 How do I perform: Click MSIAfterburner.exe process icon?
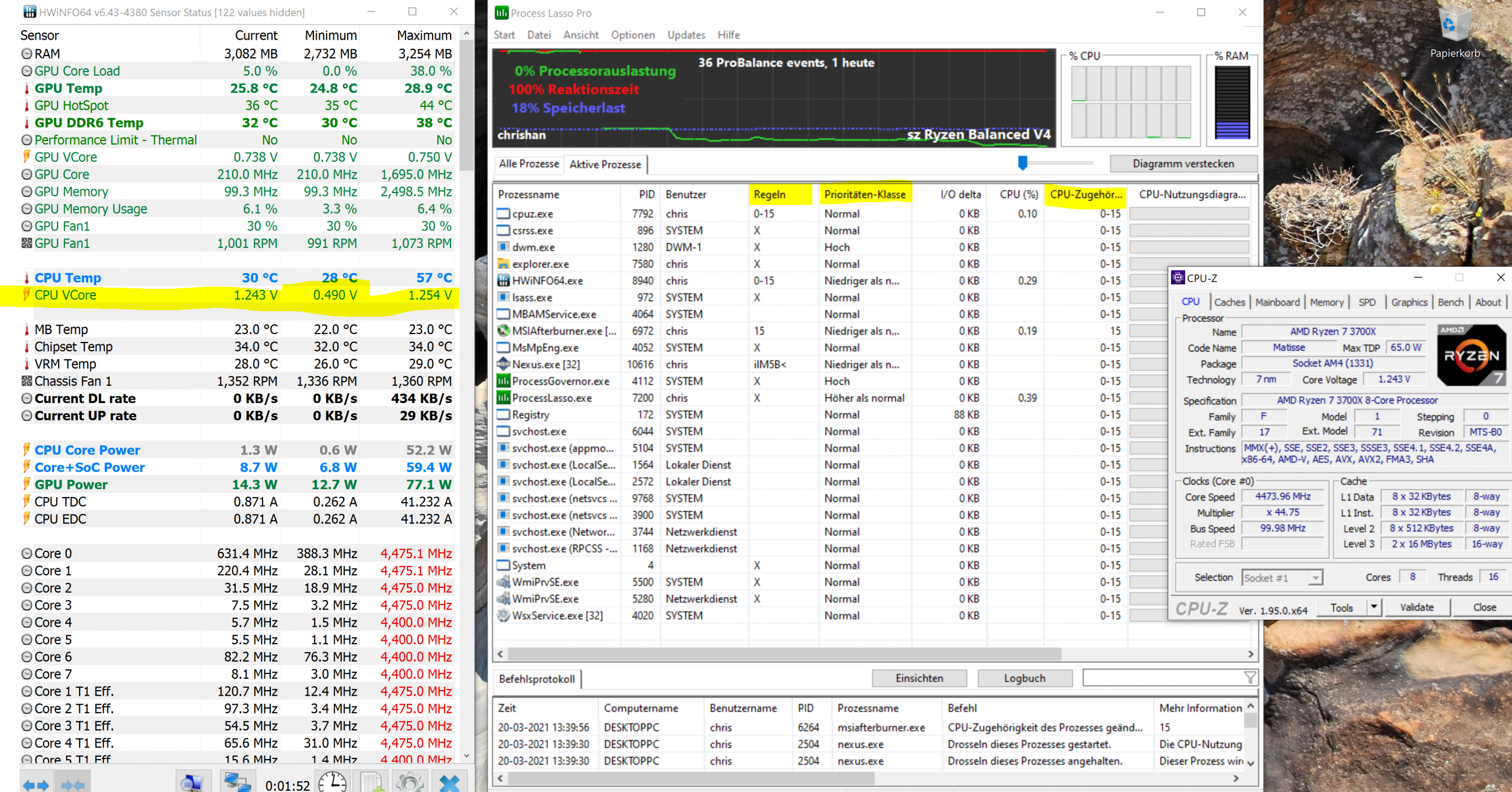click(503, 331)
